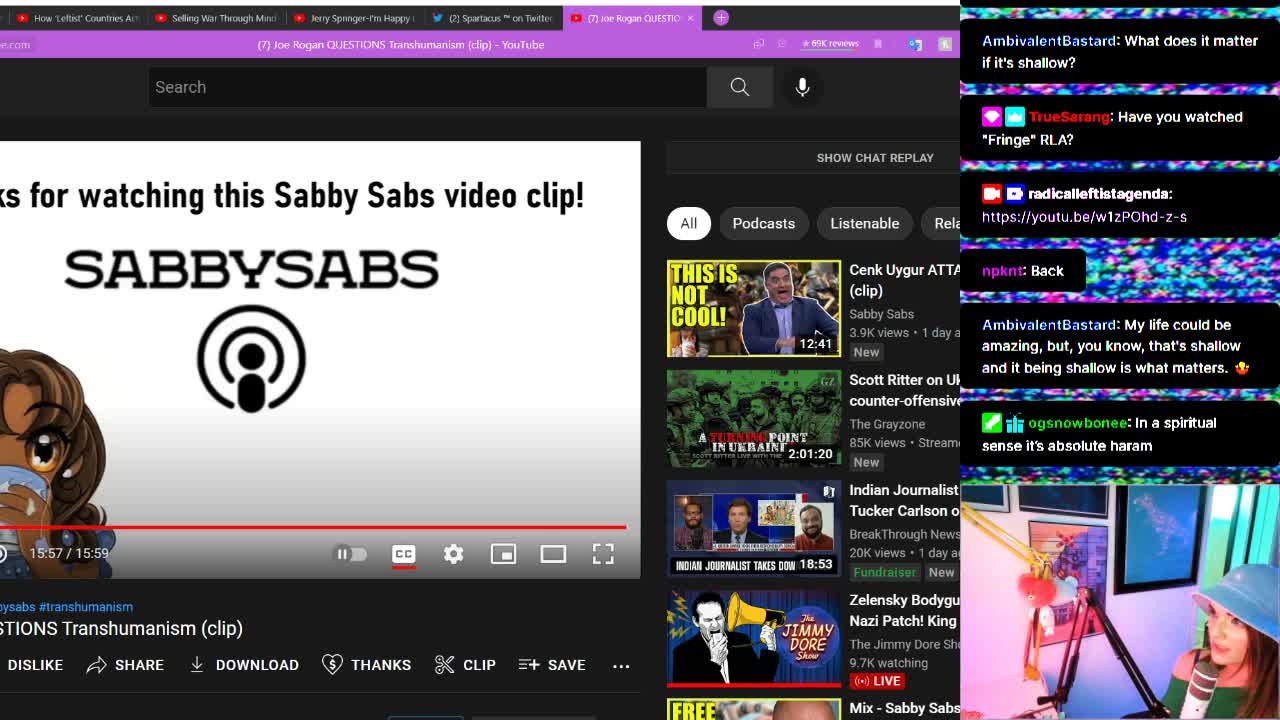Click the 15:57 / 15:59 time display

[69, 553]
